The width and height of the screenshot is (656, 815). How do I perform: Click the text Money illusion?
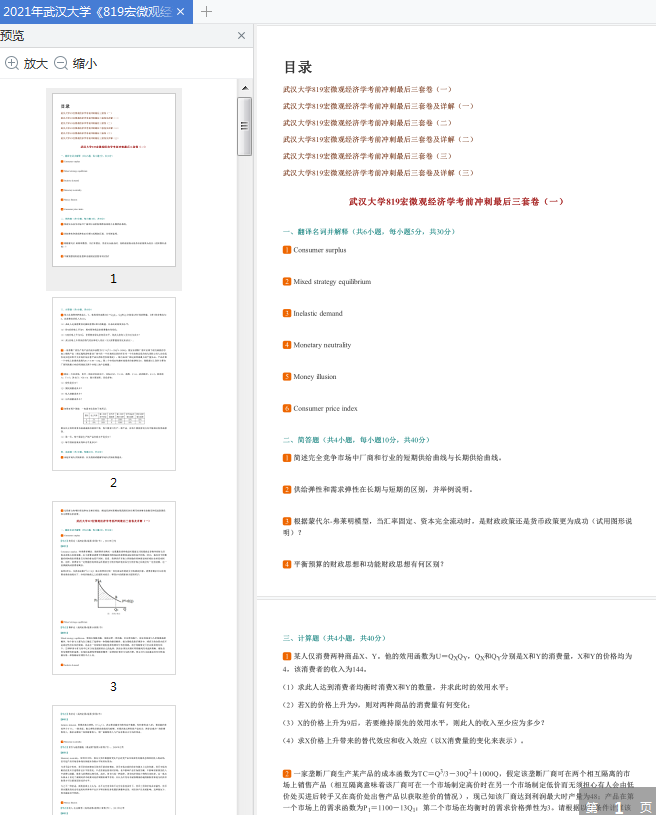314,377
